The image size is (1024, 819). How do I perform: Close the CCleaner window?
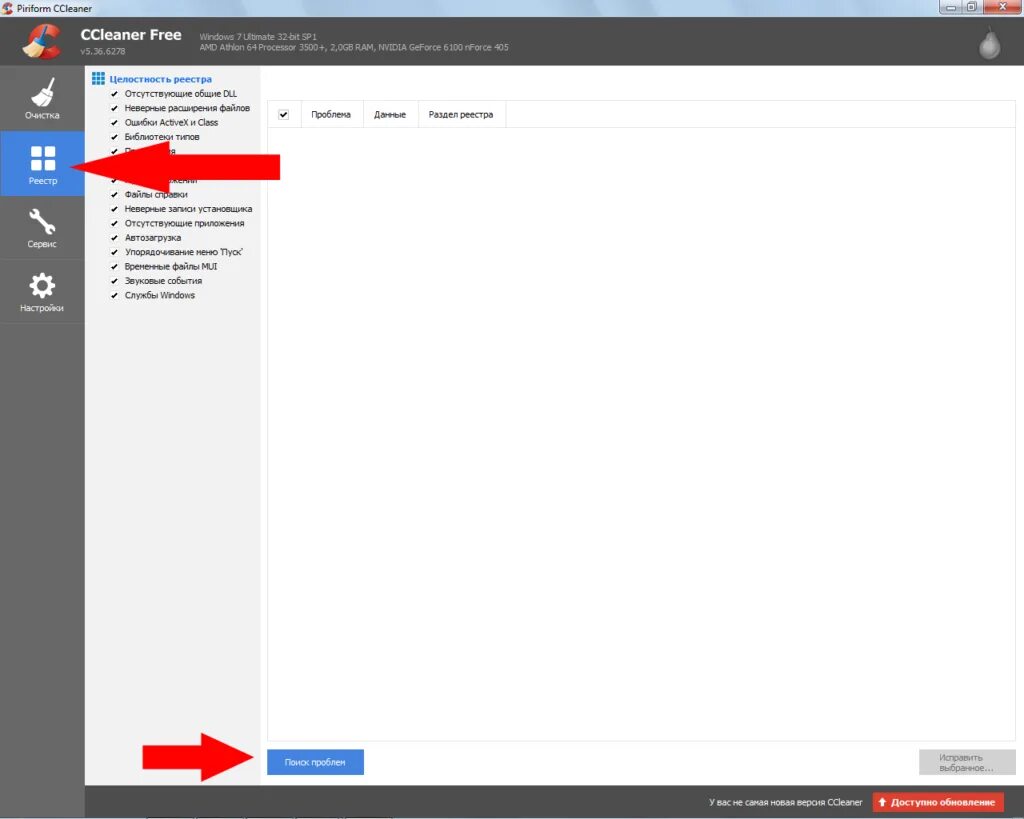[1003, 7]
